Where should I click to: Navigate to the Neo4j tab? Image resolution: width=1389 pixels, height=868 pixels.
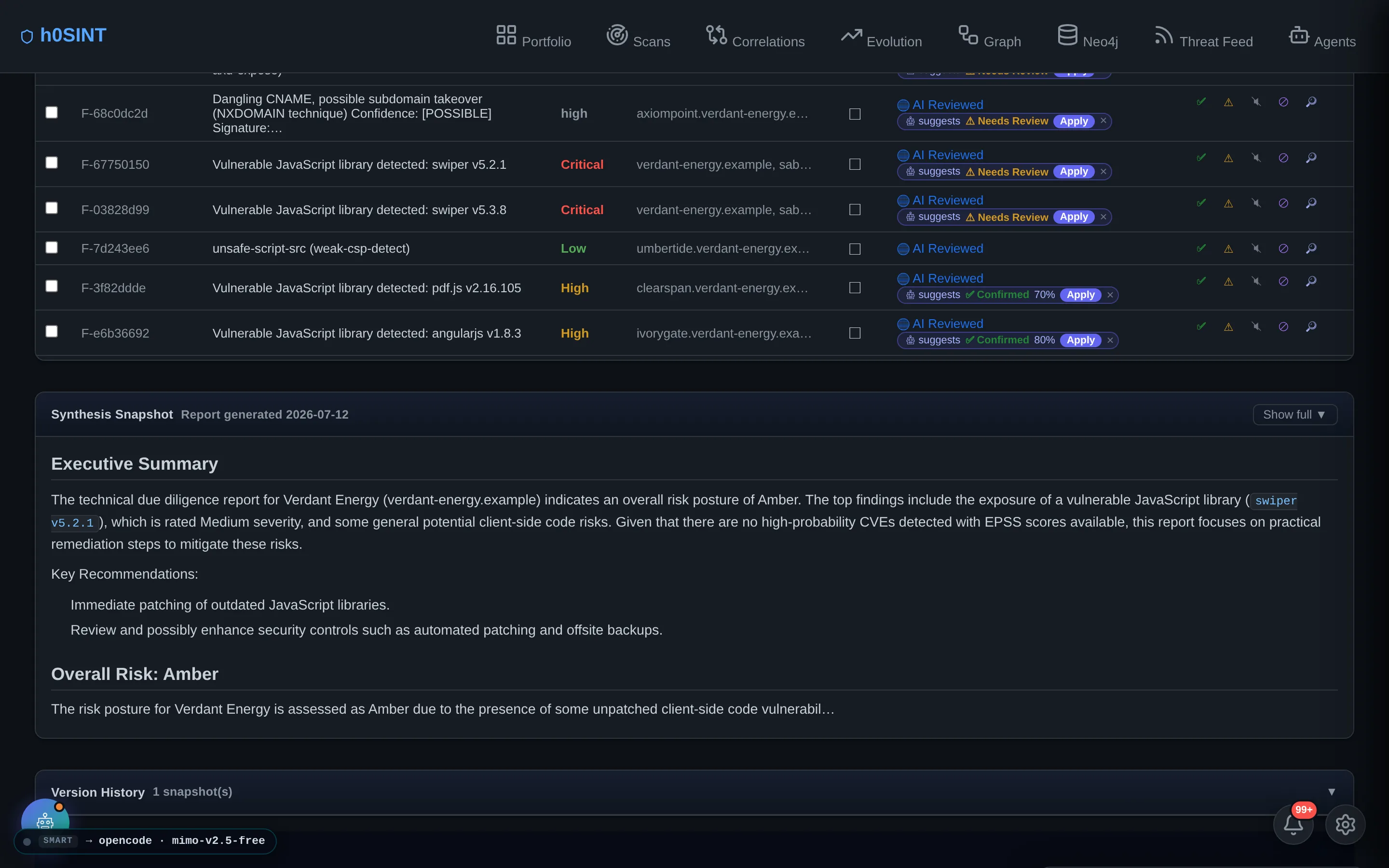1088,36
